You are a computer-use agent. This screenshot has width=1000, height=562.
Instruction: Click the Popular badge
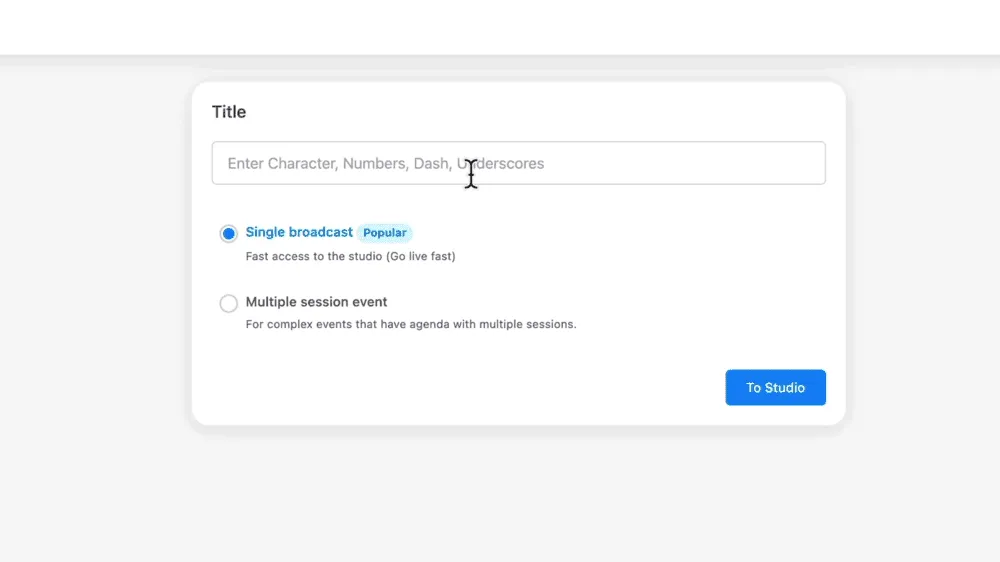pyautogui.click(x=384, y=233)
